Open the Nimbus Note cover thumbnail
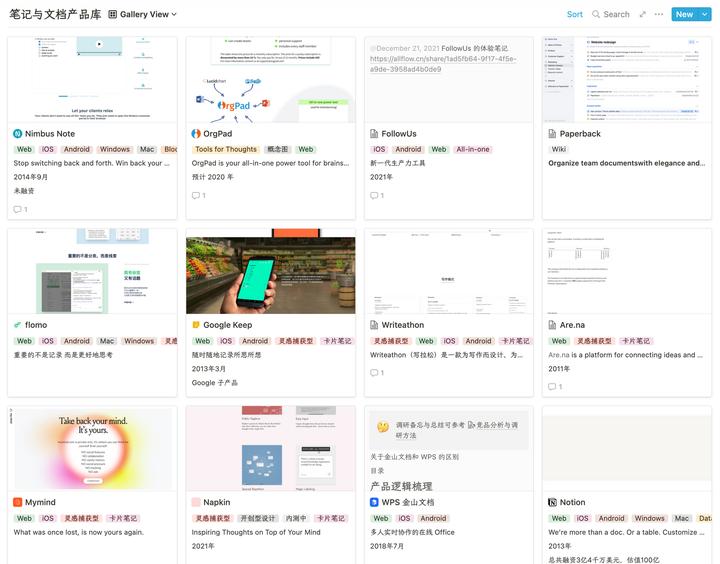This screenshot has width=720, height=564. [92, 79]
